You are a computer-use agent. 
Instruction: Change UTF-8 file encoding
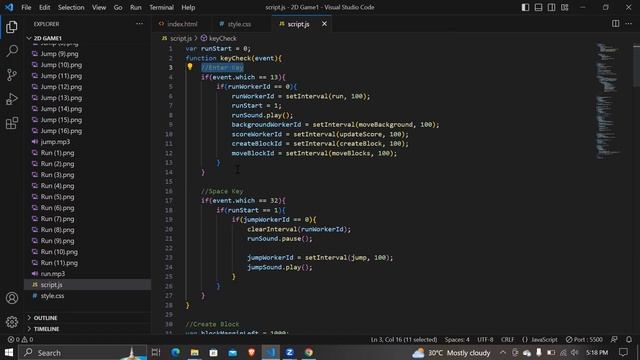click(485, 340)
